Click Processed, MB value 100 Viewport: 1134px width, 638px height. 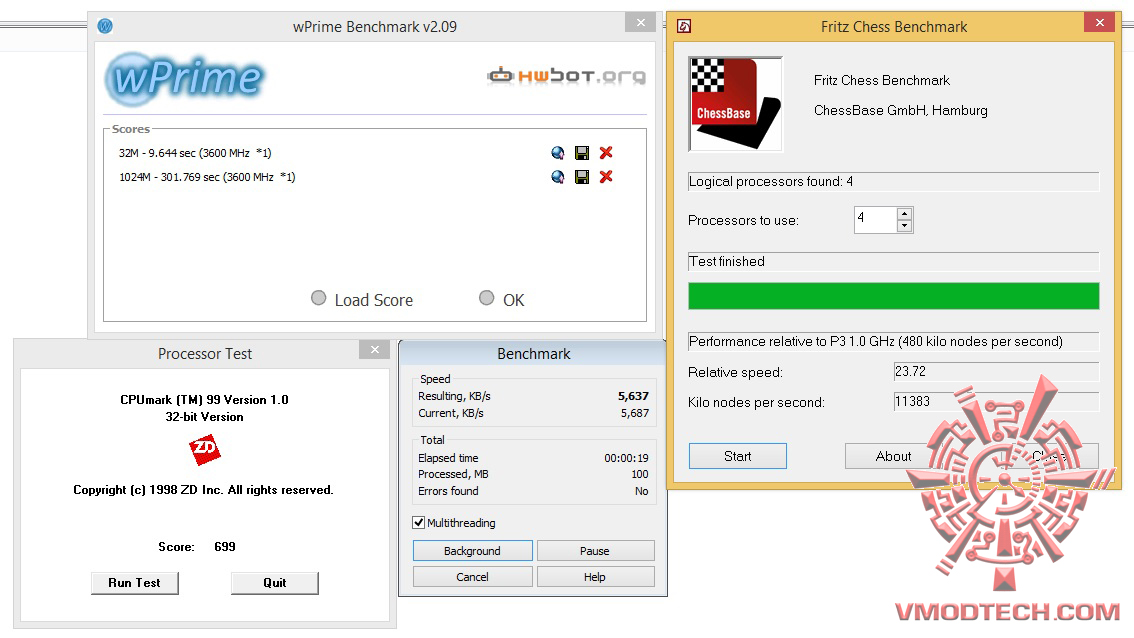pos(639,474)
